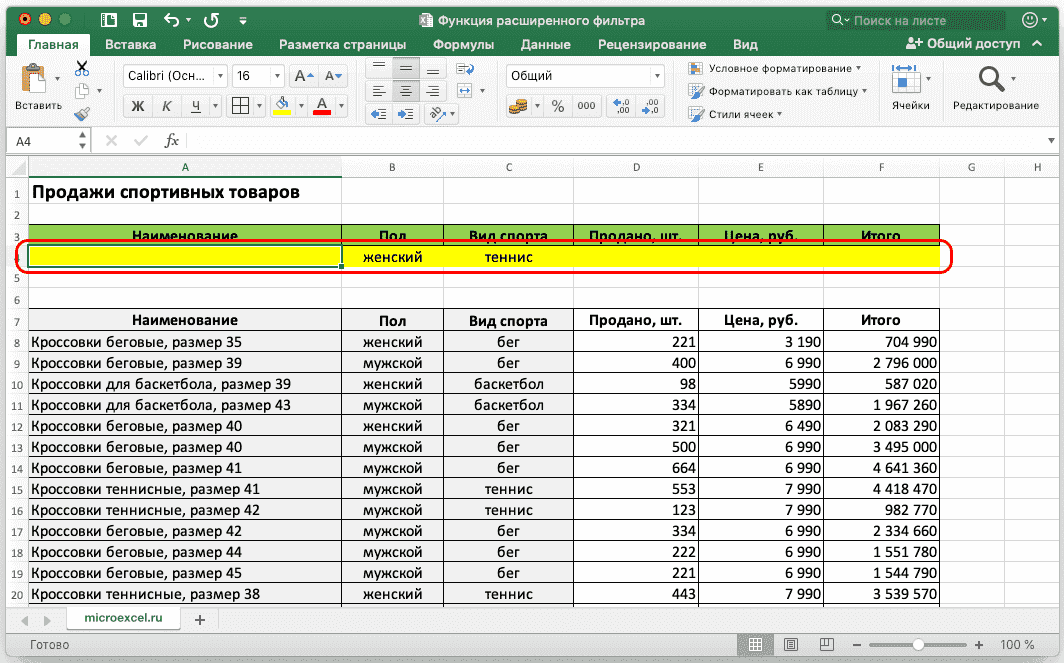Viewport: 1064px width, 663px height.
Task: Click the increase font size icon
Action: [303, 76]
